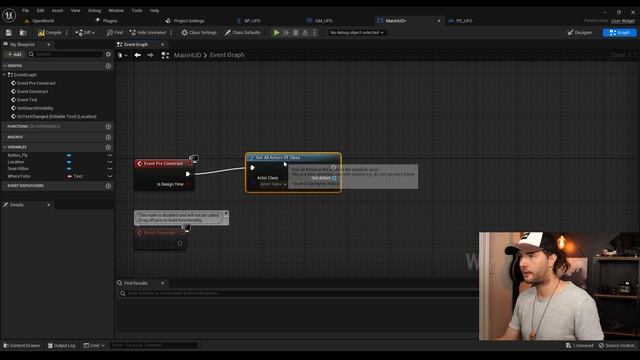
Task: Open the File menu
Action: 25,11
